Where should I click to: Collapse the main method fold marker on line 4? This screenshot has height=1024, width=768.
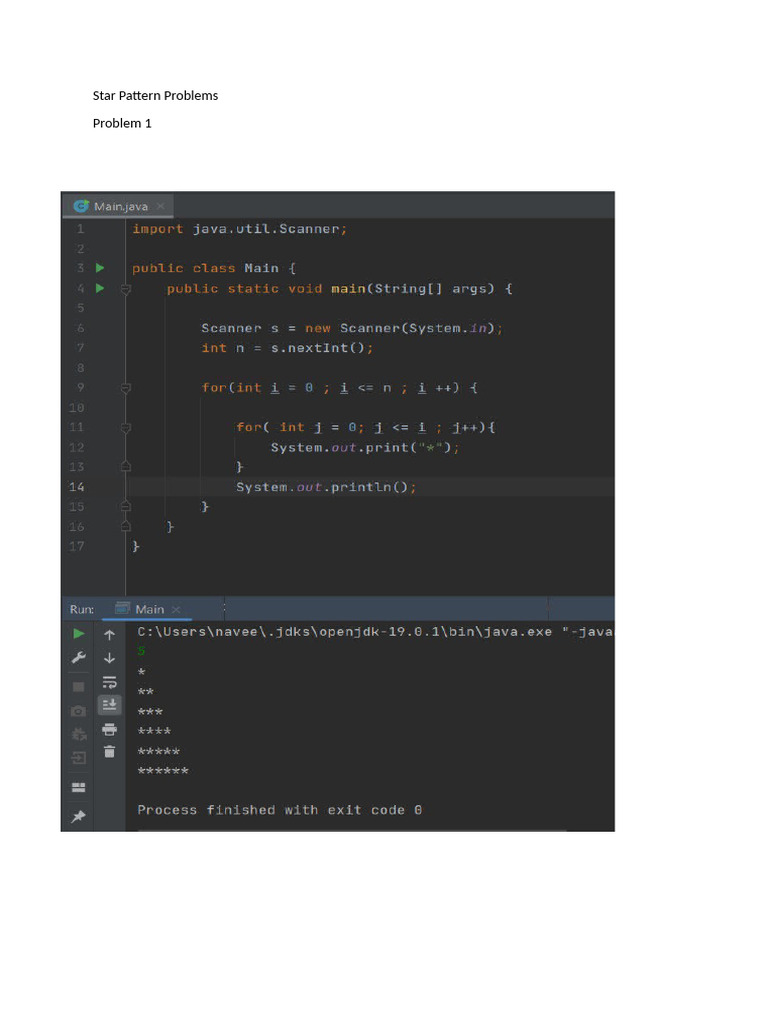[126, 289]
